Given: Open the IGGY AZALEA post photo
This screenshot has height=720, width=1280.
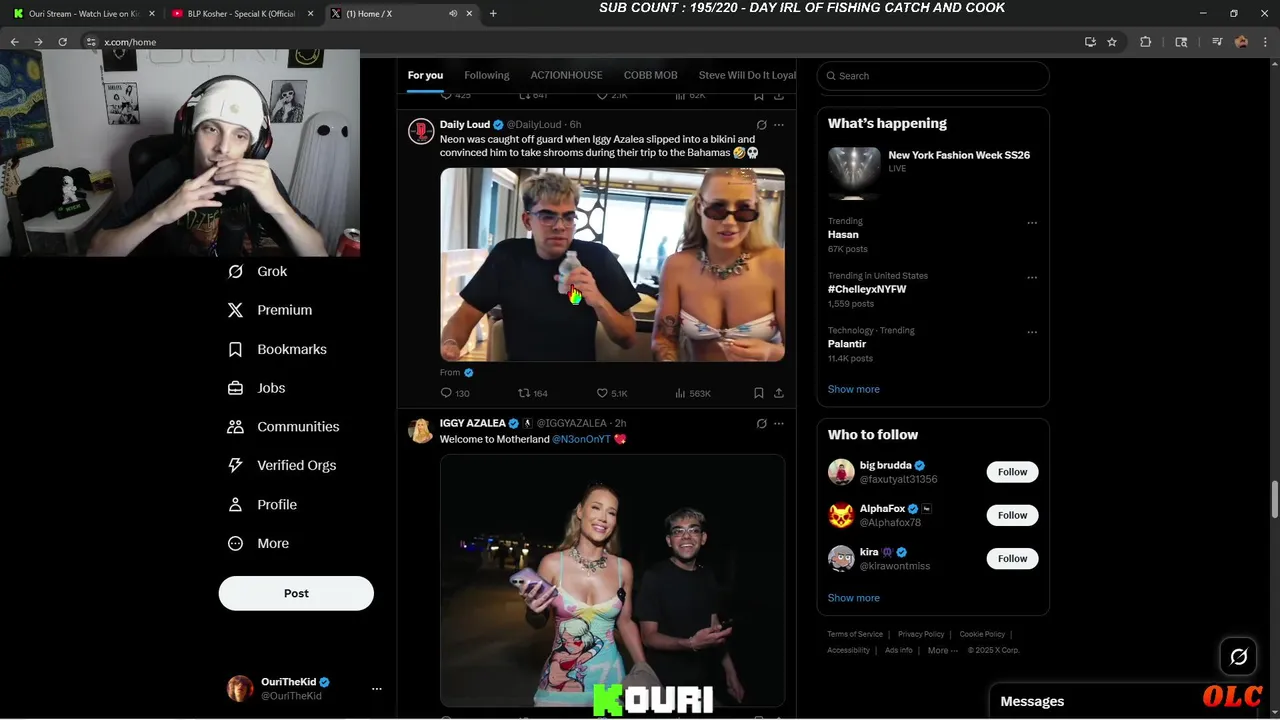Looking at the screenshot, I should click(612, 580).
